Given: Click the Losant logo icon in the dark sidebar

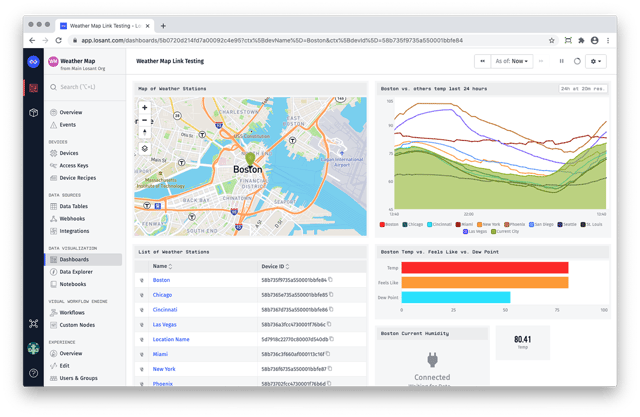Looking at the screenshot, I should coord(33,62).
